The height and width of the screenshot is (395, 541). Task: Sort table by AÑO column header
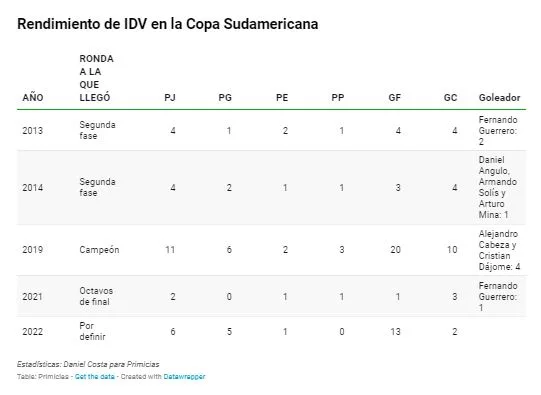click(x=33, y=98)
